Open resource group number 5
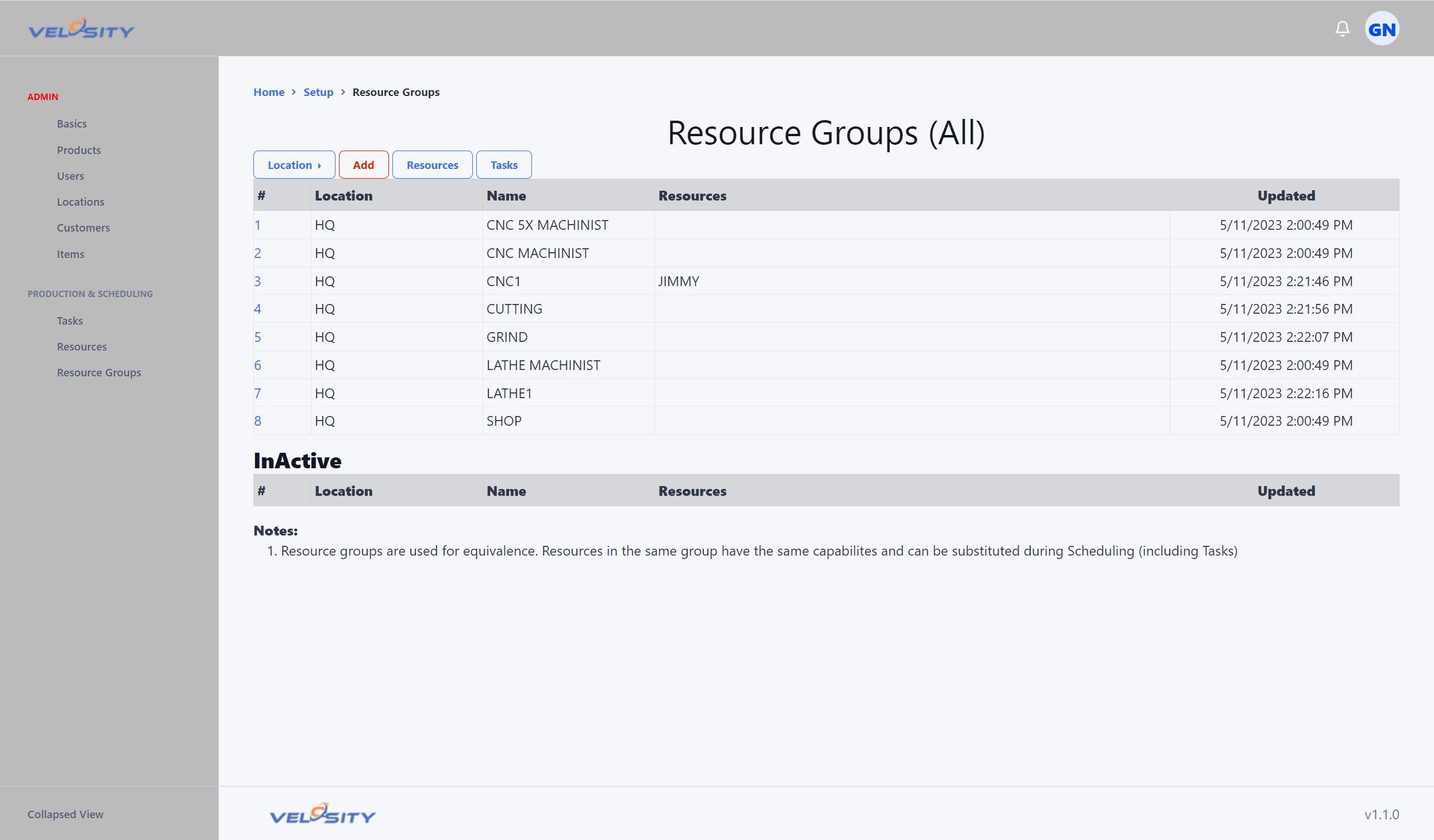1434x840 pixels. pos(257,337)
